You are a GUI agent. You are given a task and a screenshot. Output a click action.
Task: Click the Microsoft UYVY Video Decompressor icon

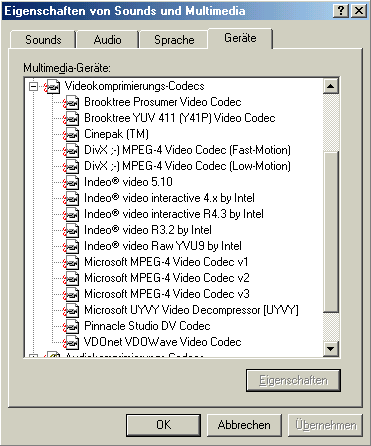coord(71,310)
